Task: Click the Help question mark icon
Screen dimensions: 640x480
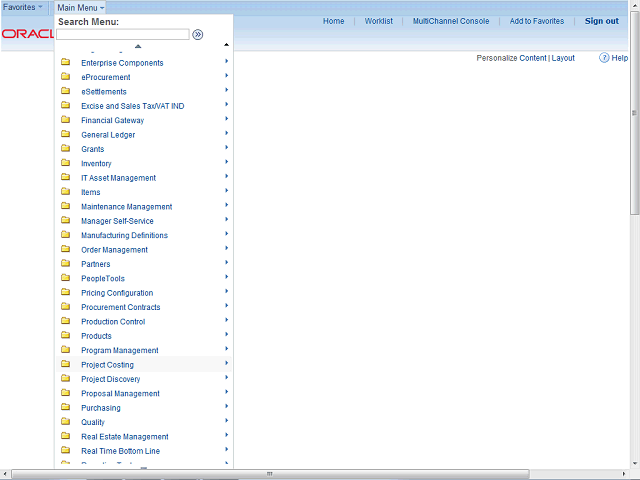Action: tap(605, 58)
